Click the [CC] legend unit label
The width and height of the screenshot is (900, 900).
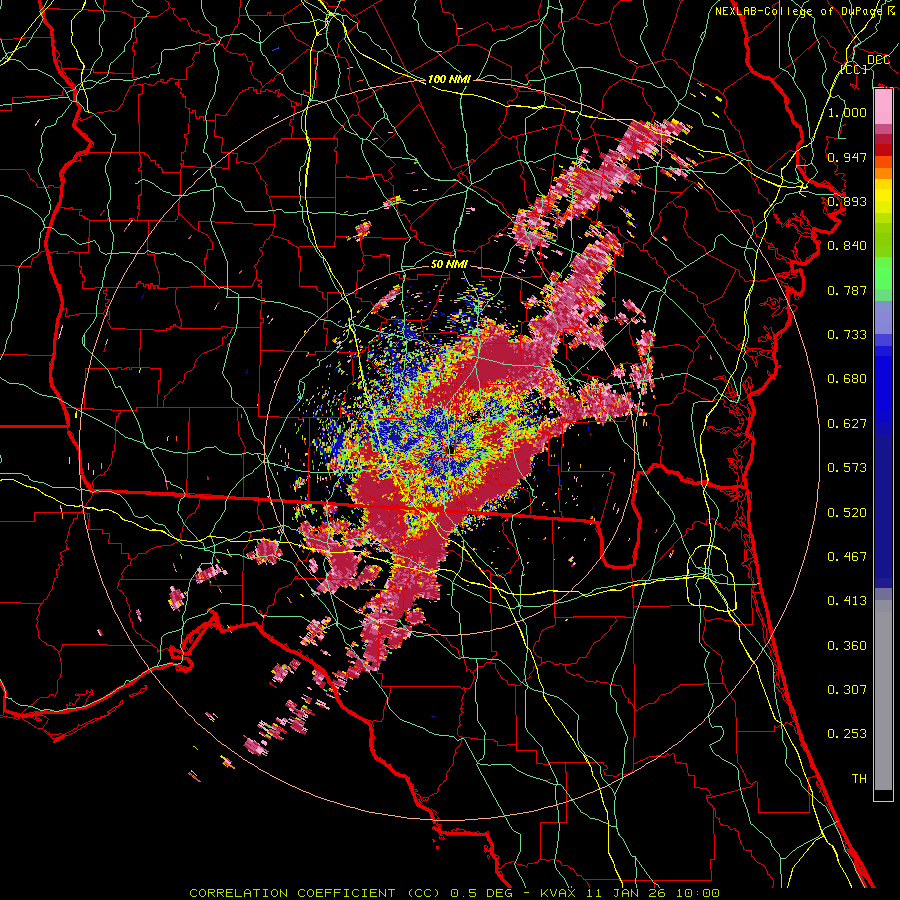coord(854,69)
